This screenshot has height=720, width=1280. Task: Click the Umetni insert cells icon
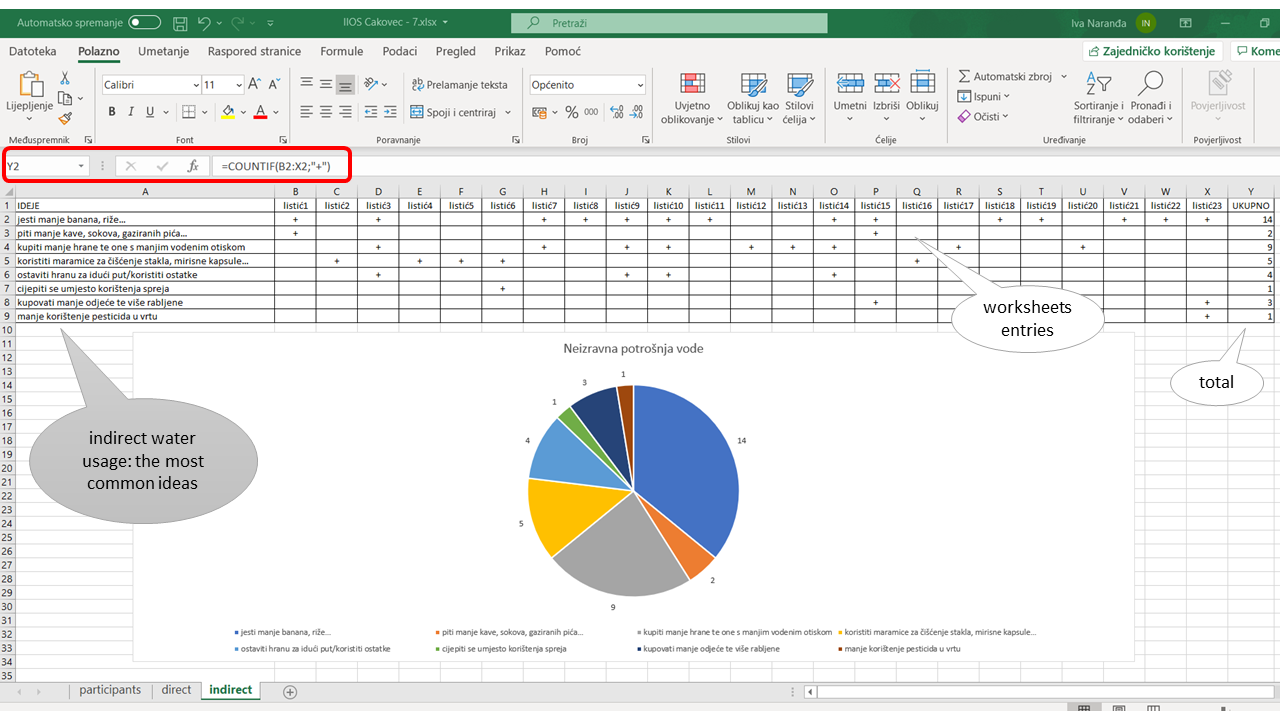click(850, 84)
